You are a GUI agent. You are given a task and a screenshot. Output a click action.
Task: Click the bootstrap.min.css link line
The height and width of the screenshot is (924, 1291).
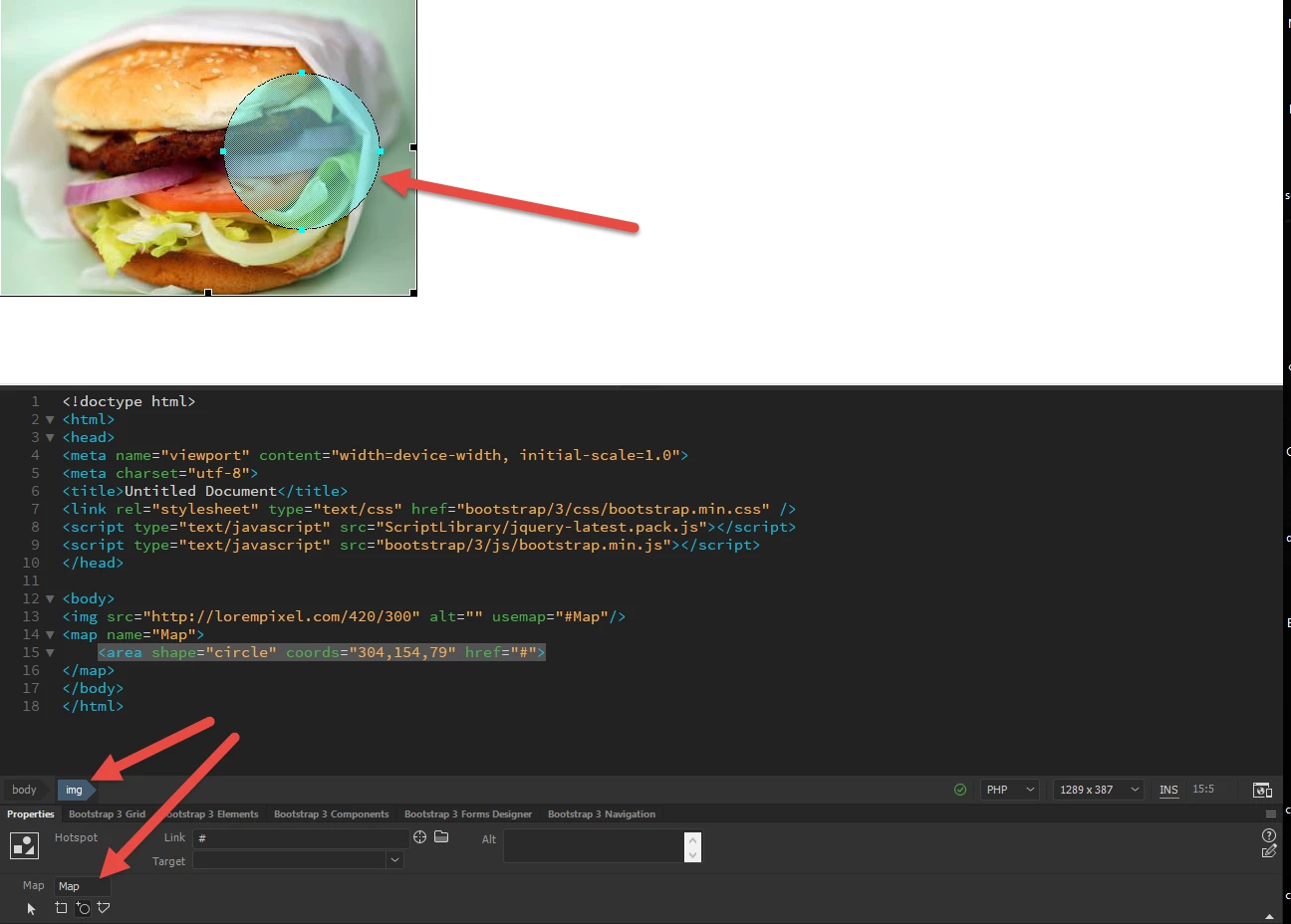coord(429,509)
